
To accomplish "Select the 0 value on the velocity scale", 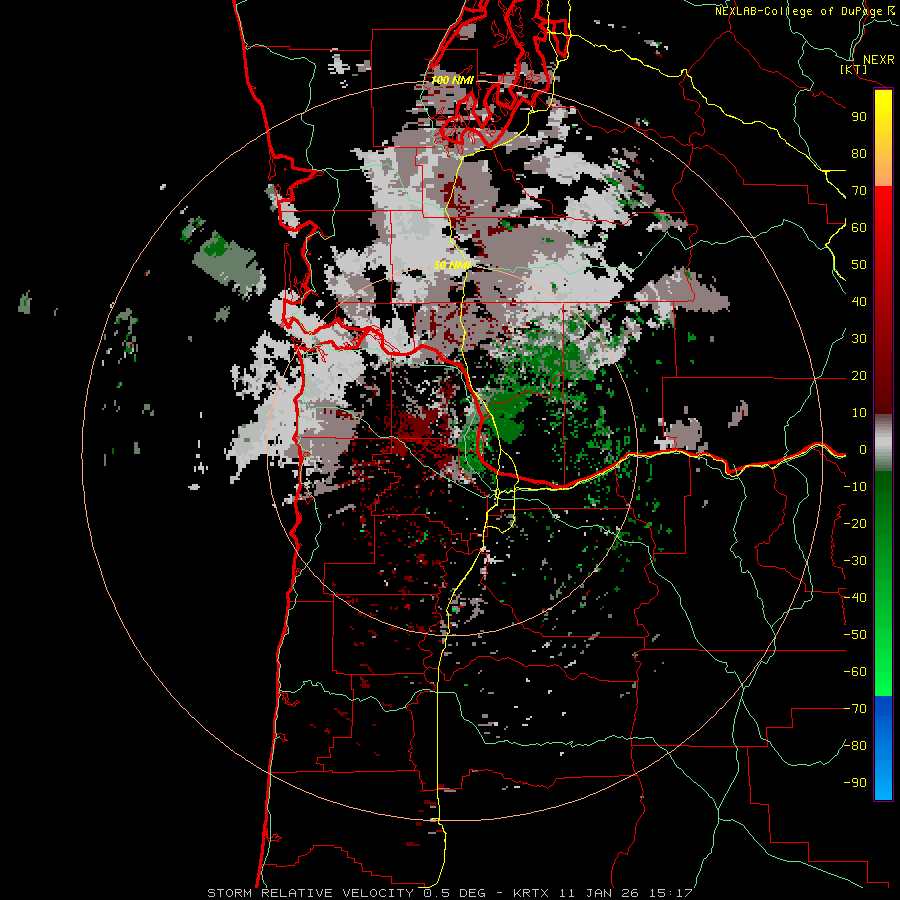I will click(863, 450).
